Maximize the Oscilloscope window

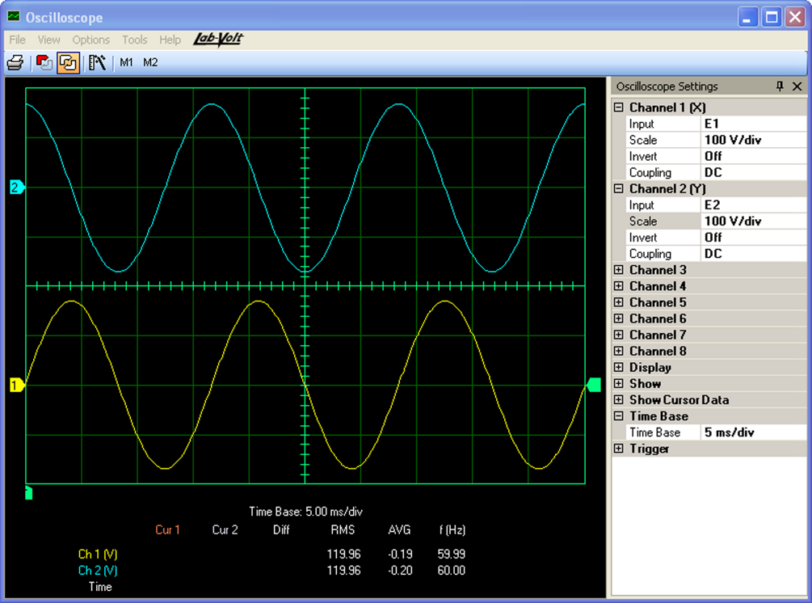coord(772,18)
